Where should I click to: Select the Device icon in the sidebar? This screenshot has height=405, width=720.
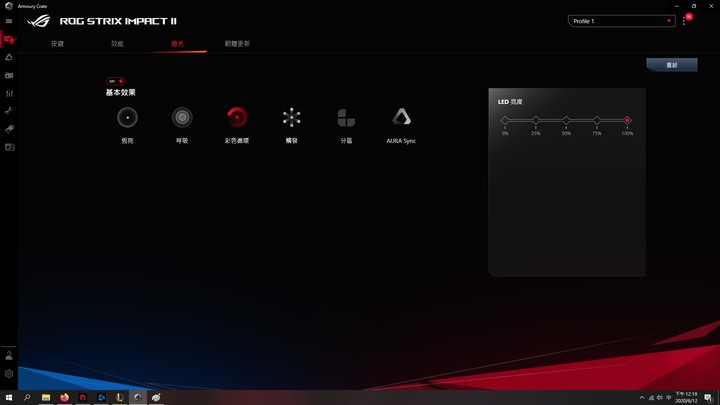9,40
